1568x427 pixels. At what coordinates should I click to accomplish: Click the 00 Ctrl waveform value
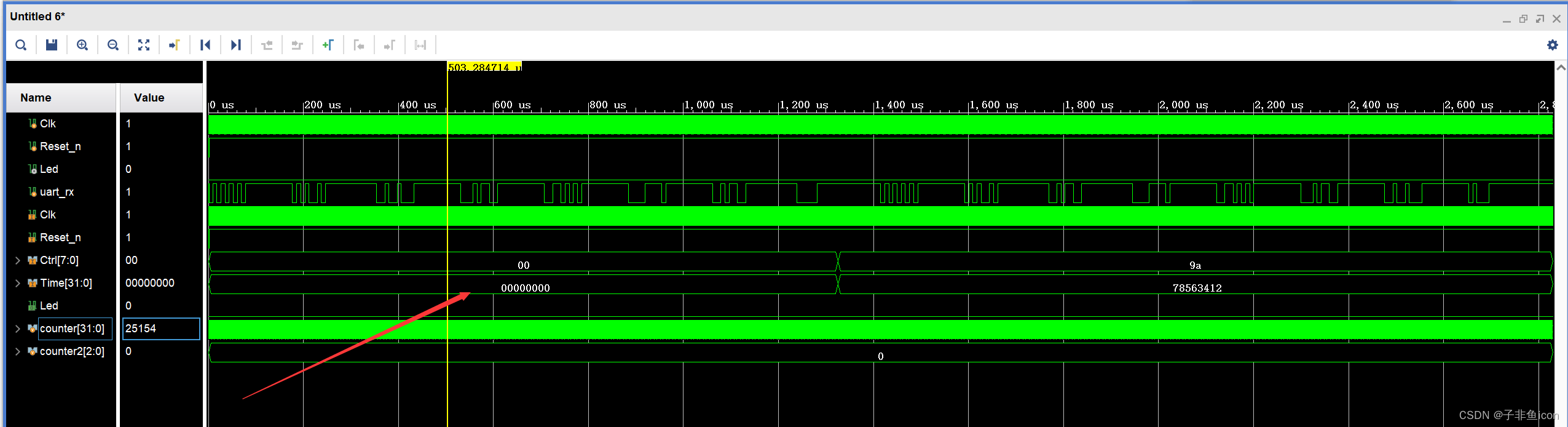(x=524, y=265)
